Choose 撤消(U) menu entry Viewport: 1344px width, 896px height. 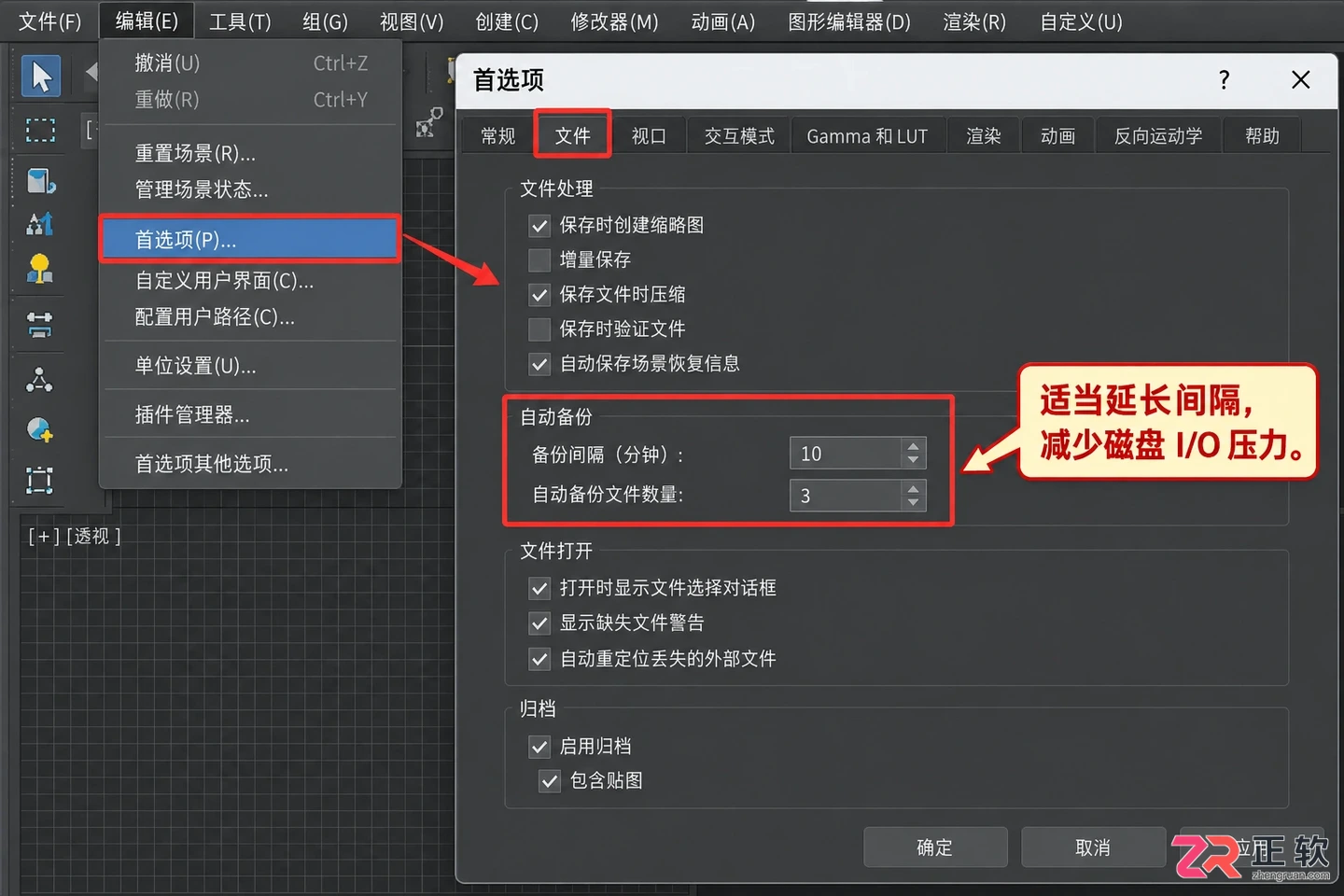click(249, 63)
